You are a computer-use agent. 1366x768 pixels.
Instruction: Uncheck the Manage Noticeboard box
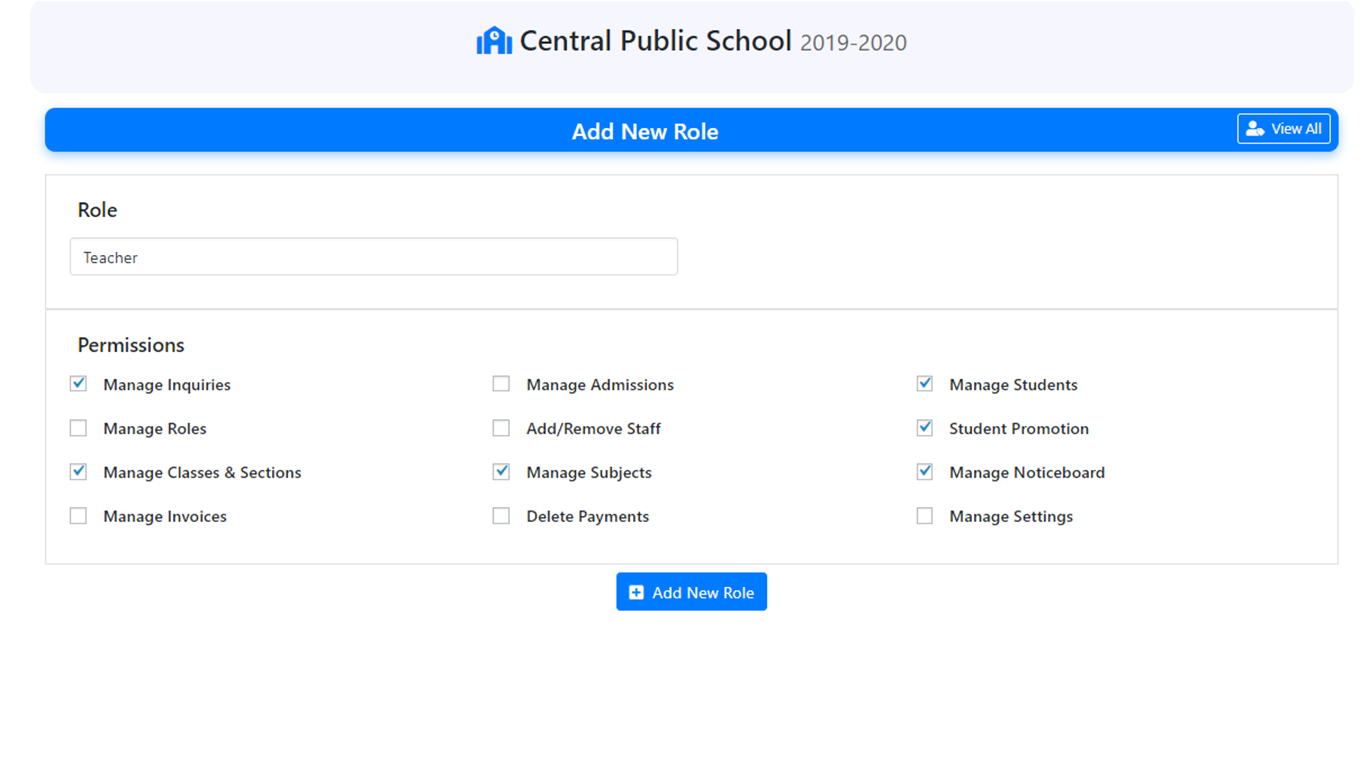coord(925,472)
